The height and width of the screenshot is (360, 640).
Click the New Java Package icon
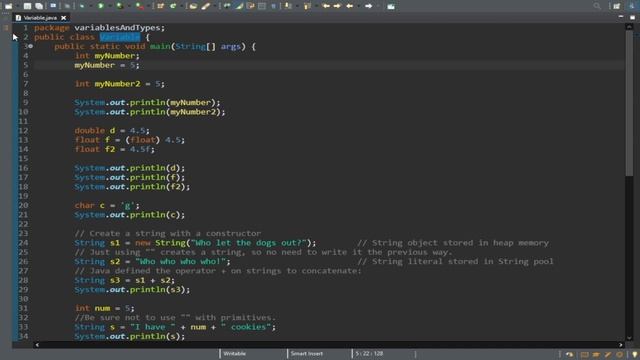tap(160, 6)
